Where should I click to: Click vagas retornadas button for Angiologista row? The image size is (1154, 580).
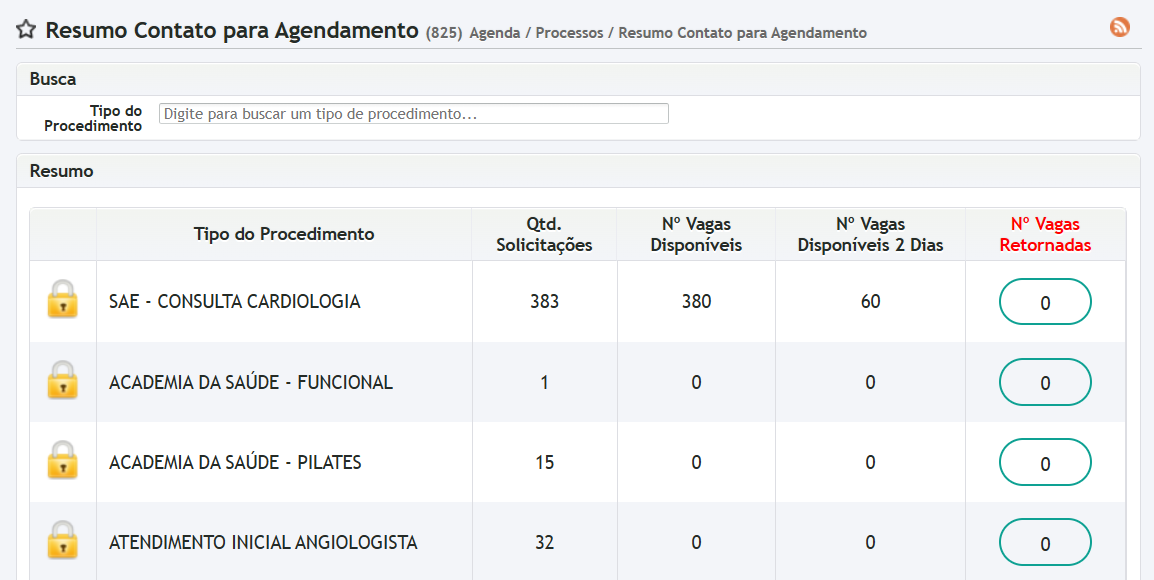coord(1045,542)
